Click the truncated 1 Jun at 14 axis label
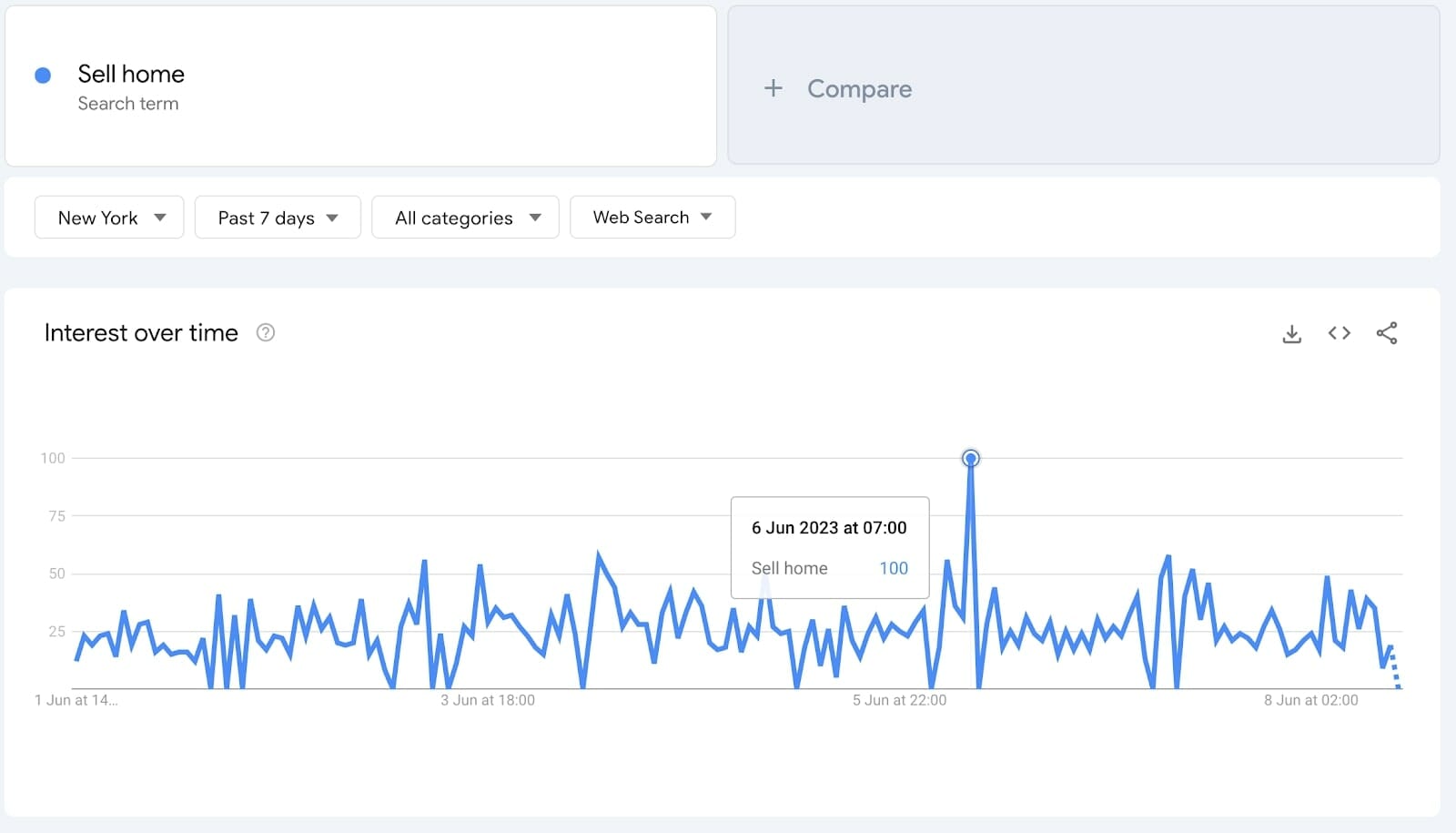1456x833 pixels. coord(76,700)
